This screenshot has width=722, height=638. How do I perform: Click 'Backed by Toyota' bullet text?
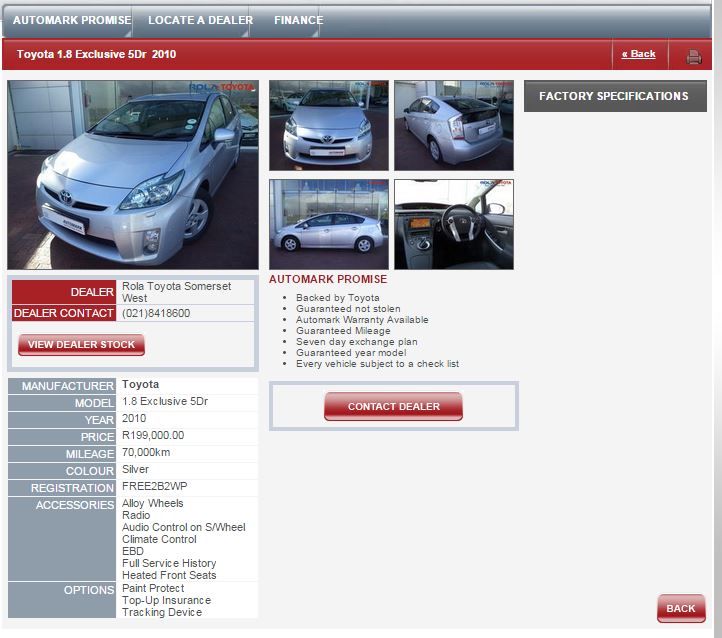click(338, 298)
